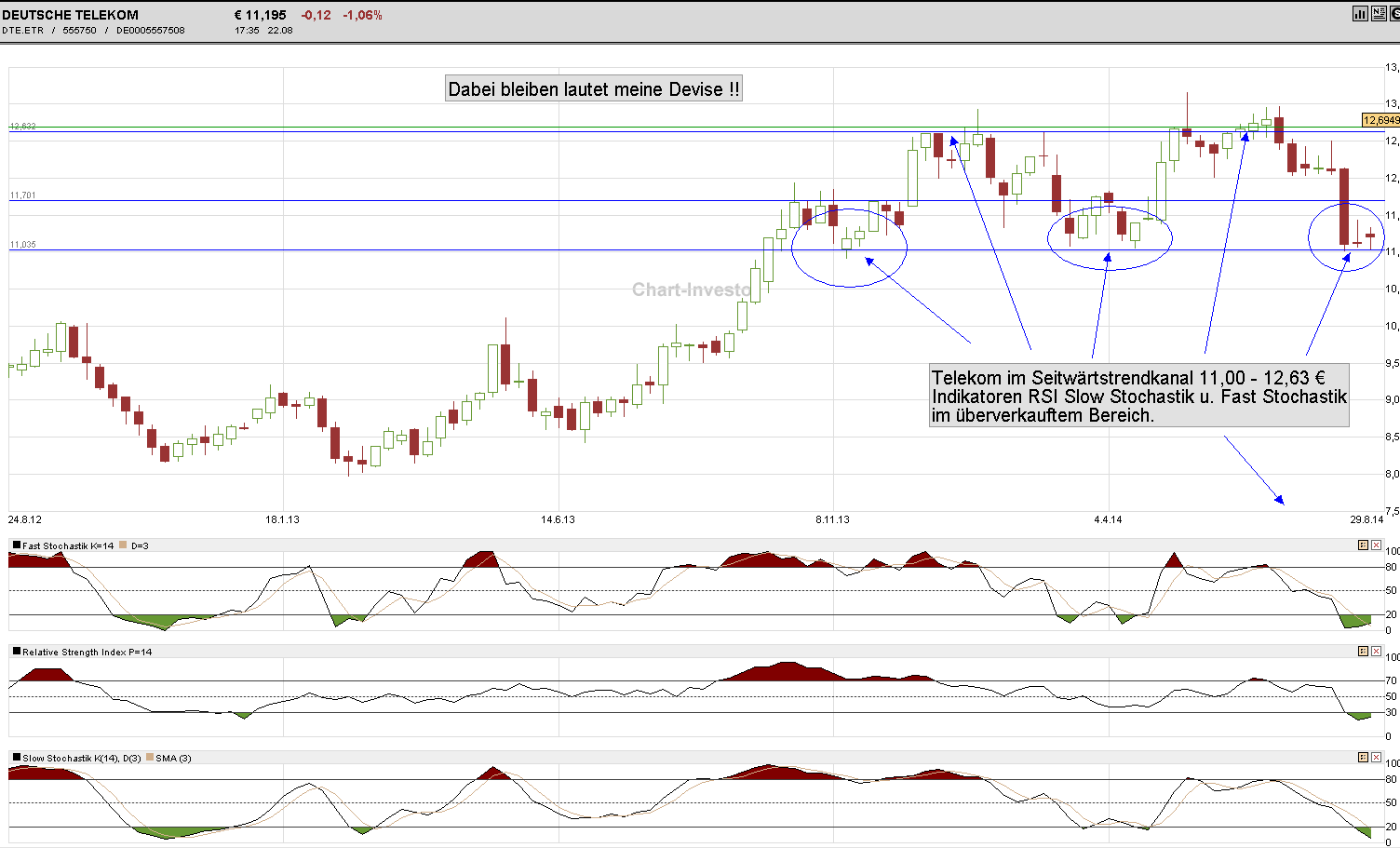Open the bar chart display icon in the header
This screenshot has height=848, width=1400.
tap(1358, 13)
